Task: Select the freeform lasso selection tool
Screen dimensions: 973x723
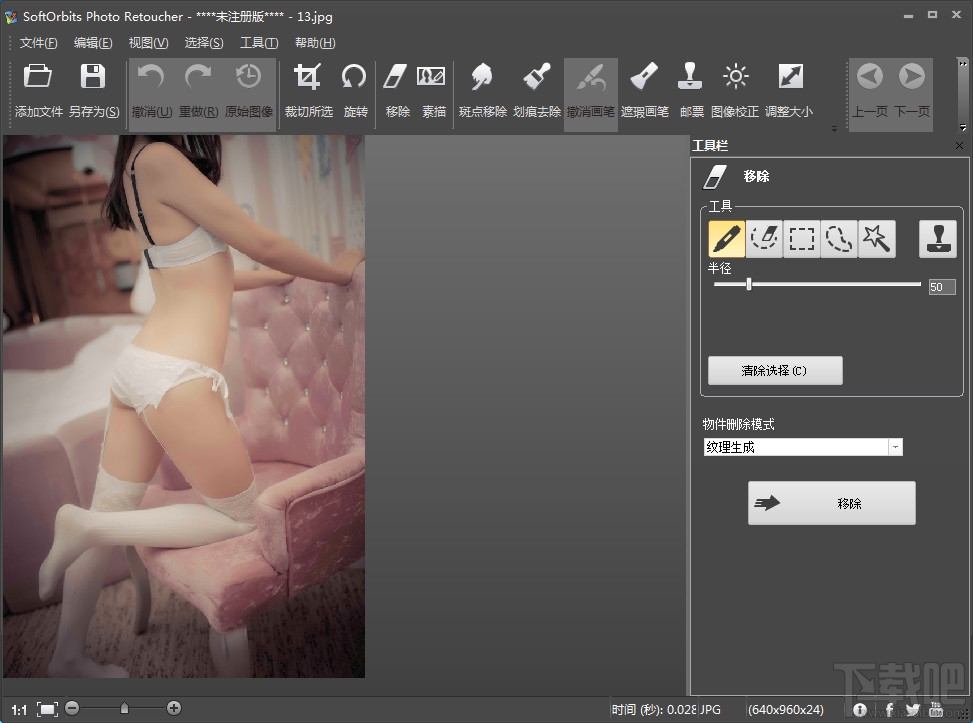Action: (838, 238)
